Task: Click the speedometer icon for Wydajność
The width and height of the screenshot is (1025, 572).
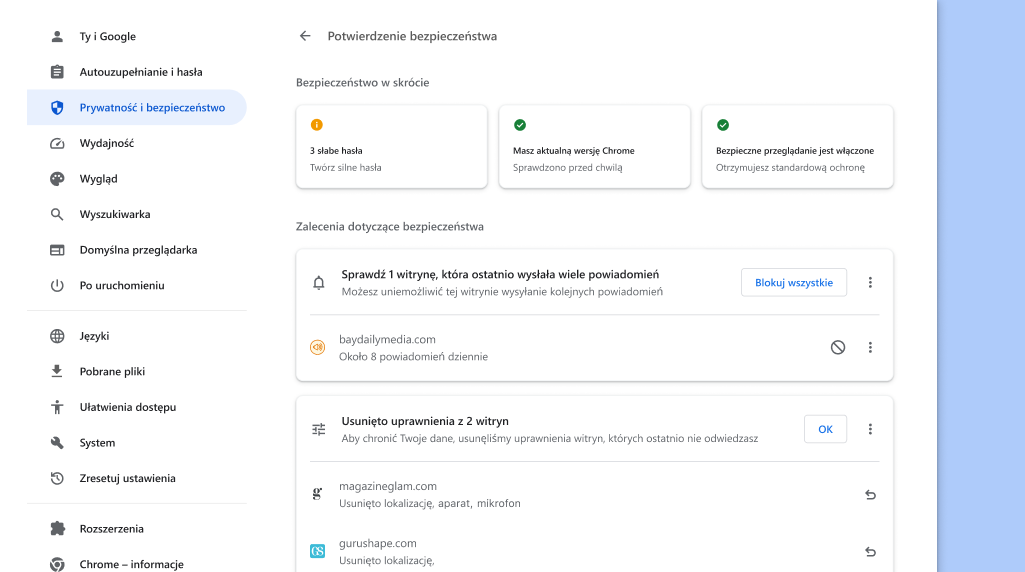Action: coord(57,143)
